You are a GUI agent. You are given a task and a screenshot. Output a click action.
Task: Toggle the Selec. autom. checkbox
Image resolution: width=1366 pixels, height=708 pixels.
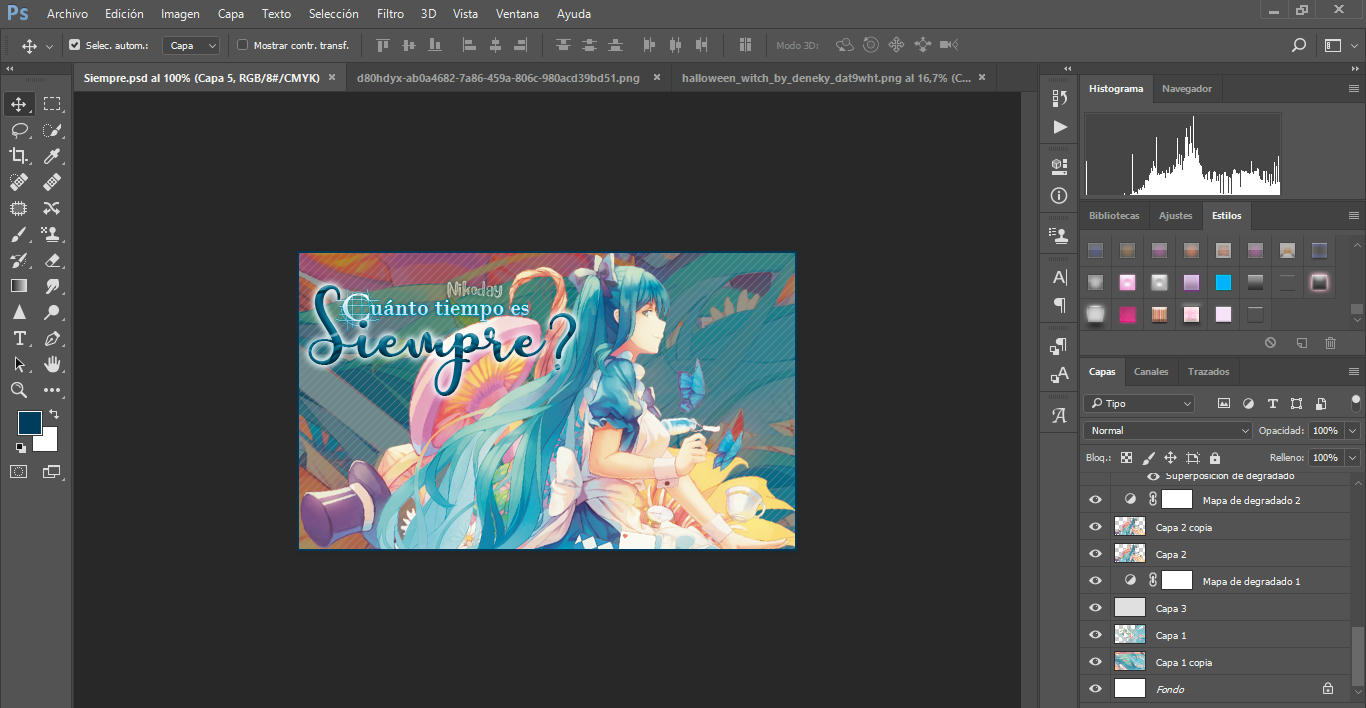click(75, 45)
